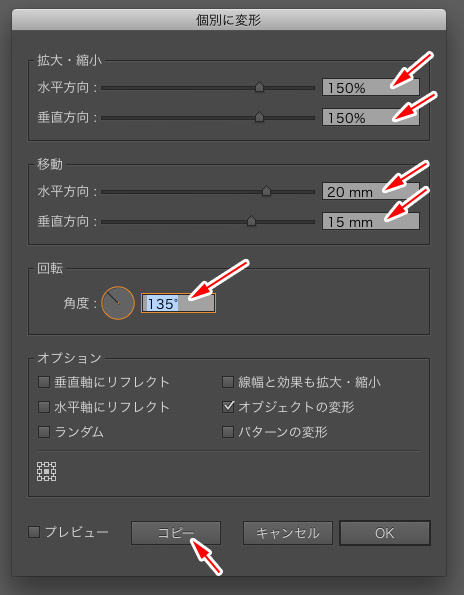Screen dimensions: 464x595
Task: Click the 移動 垂直方向 slider handle
Action: (251, 220)
